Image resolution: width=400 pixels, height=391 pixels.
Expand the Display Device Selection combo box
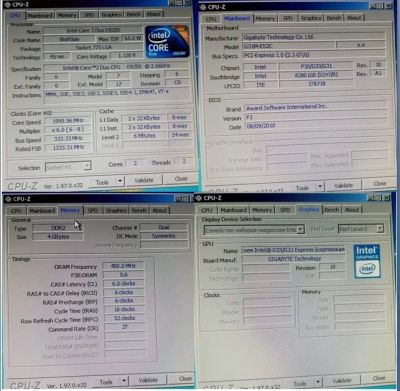click(x=300, y=229)
